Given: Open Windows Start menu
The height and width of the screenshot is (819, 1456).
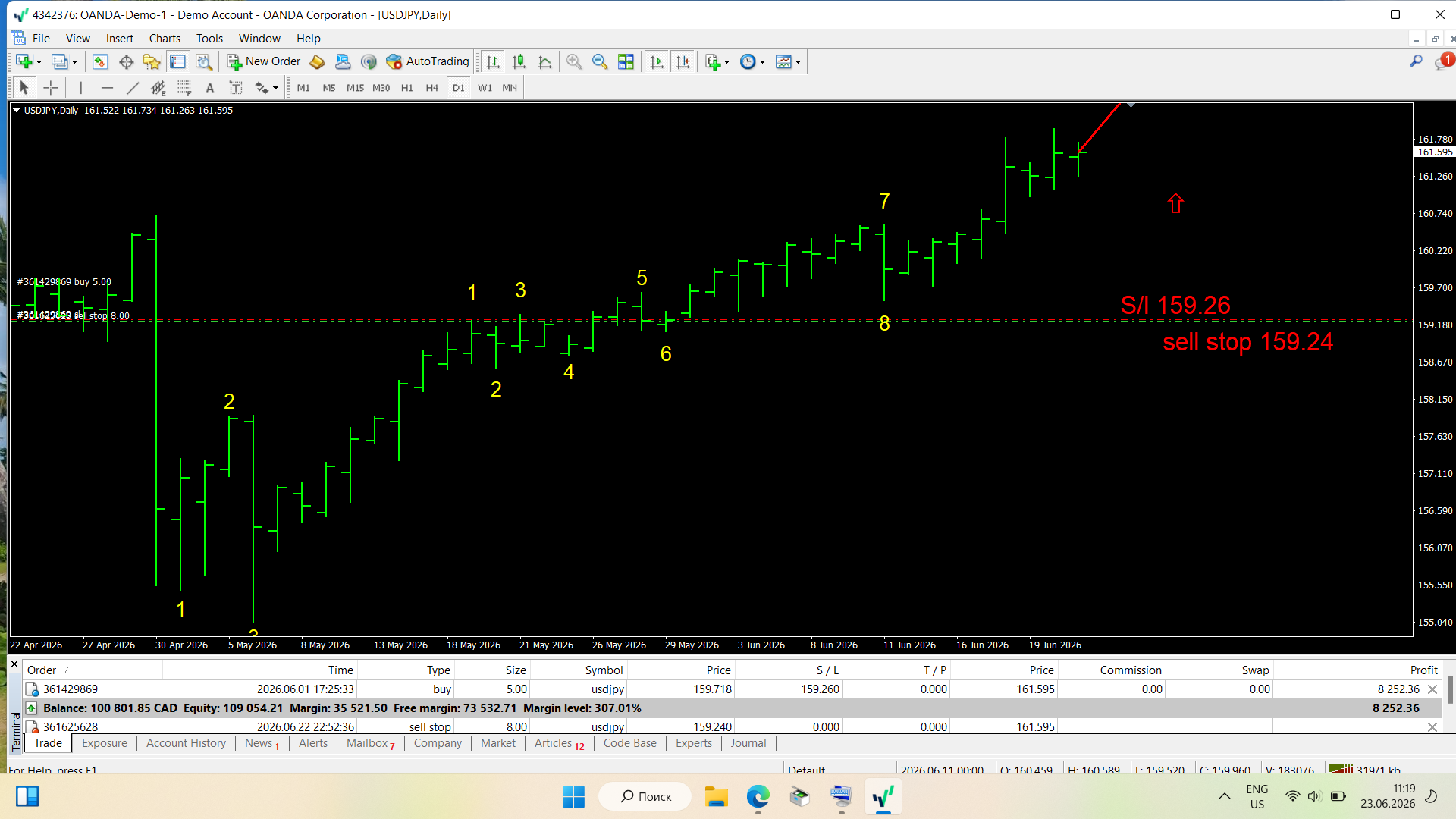Looking at the screenshot, I should point(573,796).
